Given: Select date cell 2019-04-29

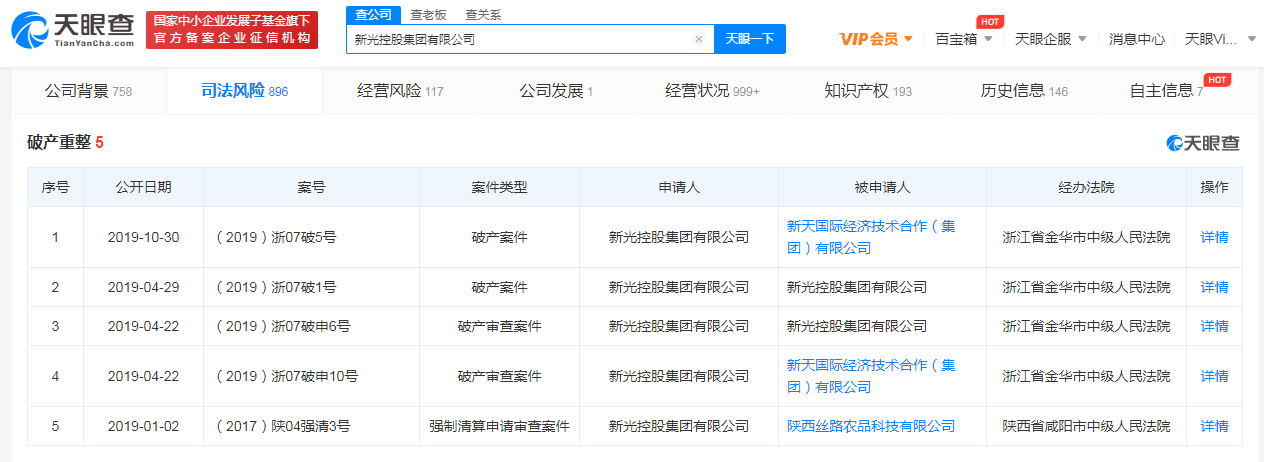Looking at the screenshot, I should coord(143,287).
